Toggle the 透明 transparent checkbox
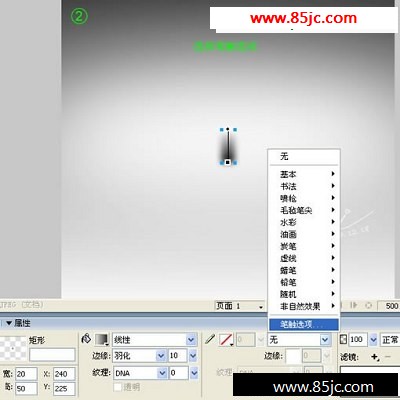 [117, 387]
